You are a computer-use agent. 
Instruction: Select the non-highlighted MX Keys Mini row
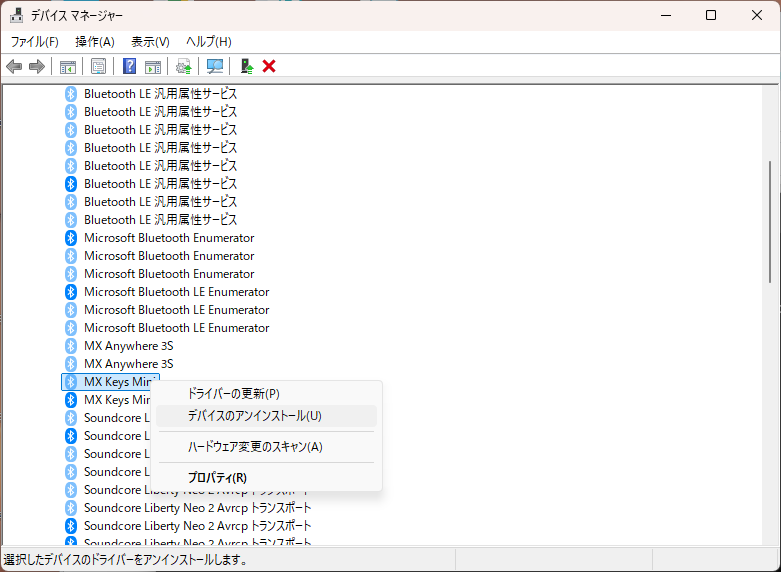click(107, 400)
